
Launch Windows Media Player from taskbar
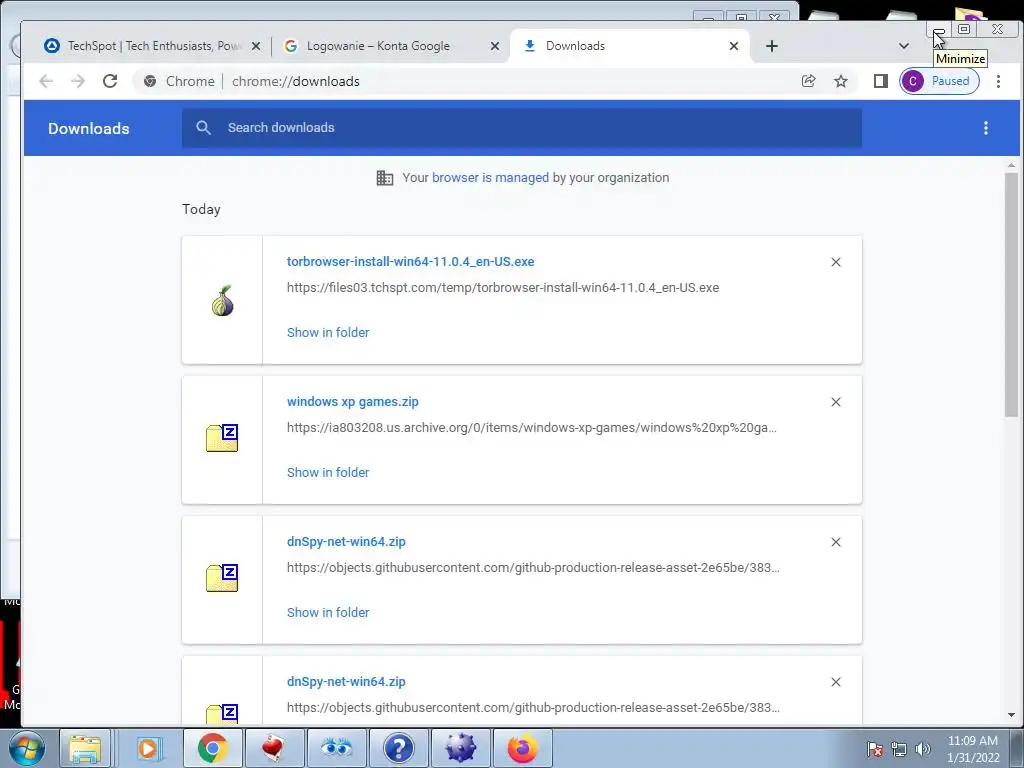(149, 748)
